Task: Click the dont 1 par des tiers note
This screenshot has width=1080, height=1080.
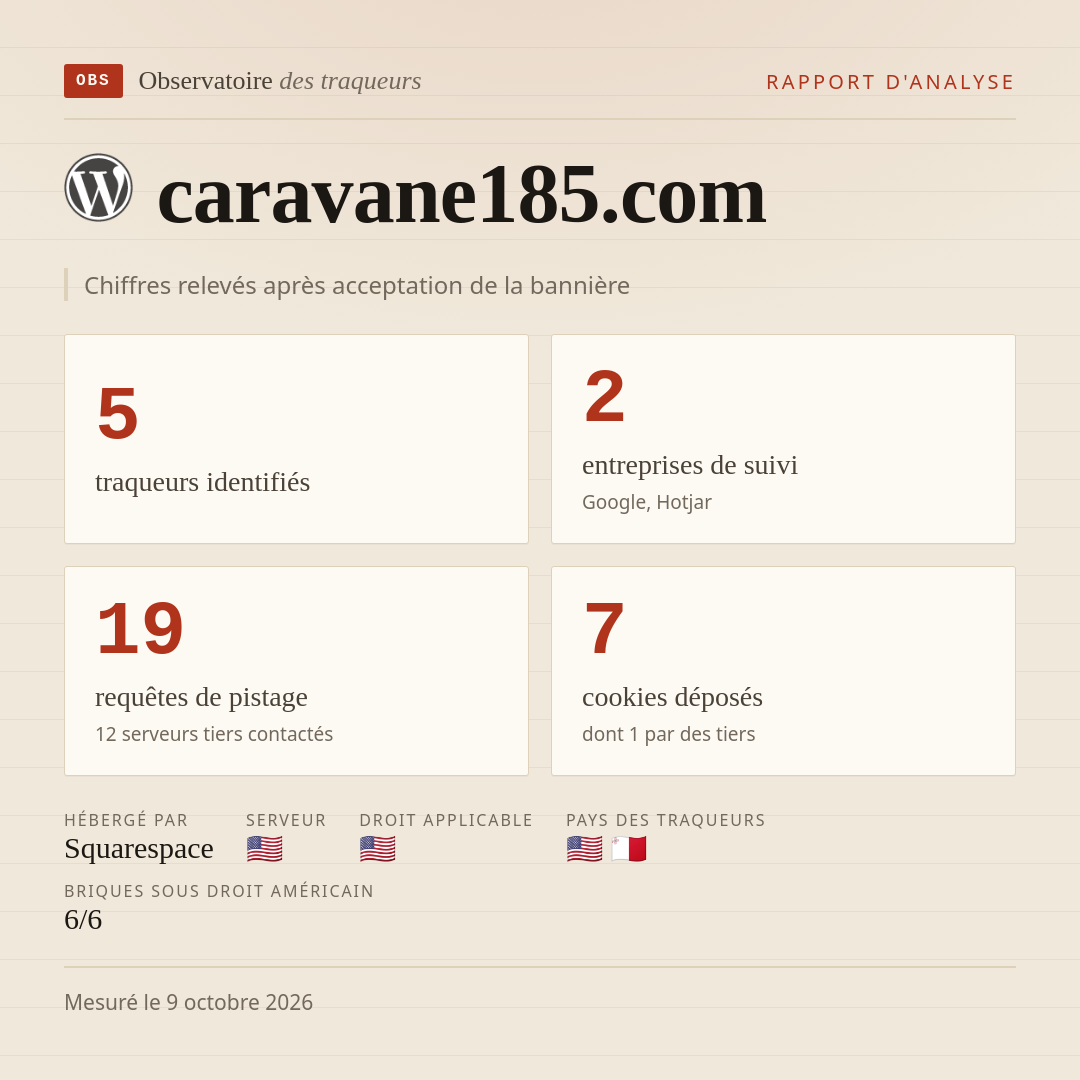Action: [x=669, y=734]
